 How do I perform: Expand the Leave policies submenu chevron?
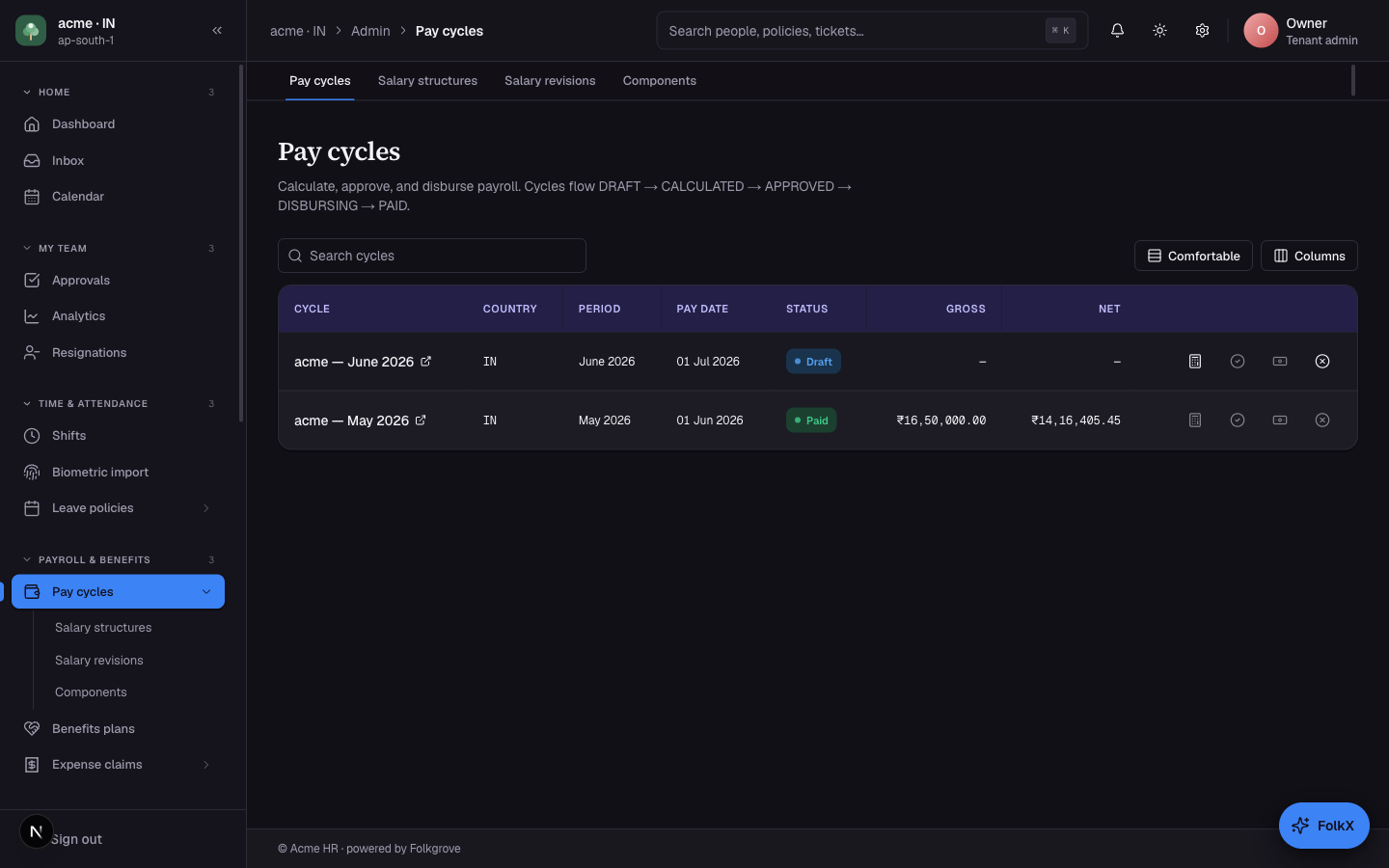point(205,508)
